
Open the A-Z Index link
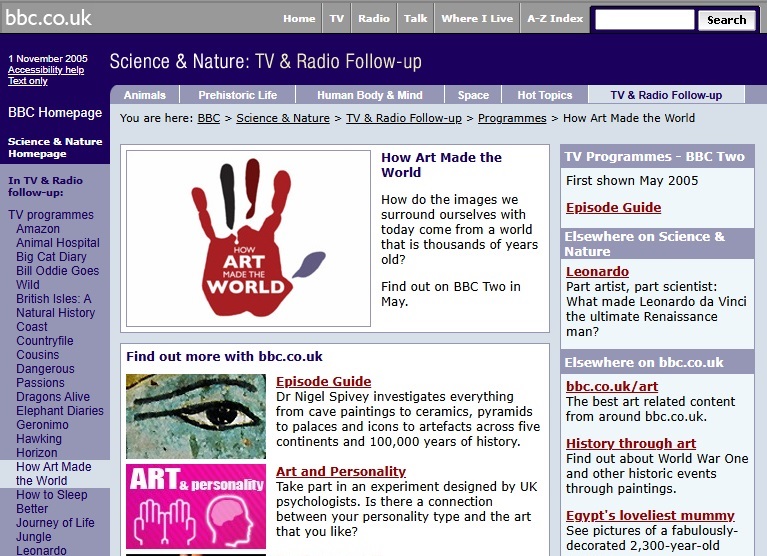(x=555, y=19)
